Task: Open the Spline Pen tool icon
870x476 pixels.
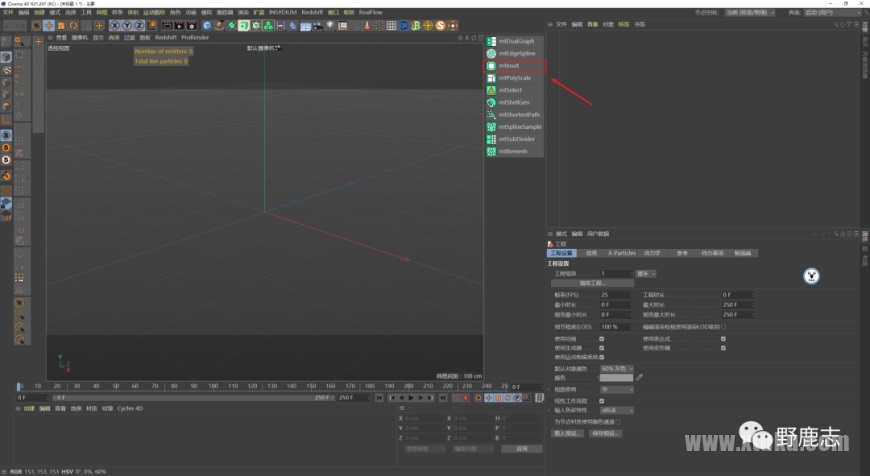Action: coord(219,26)
